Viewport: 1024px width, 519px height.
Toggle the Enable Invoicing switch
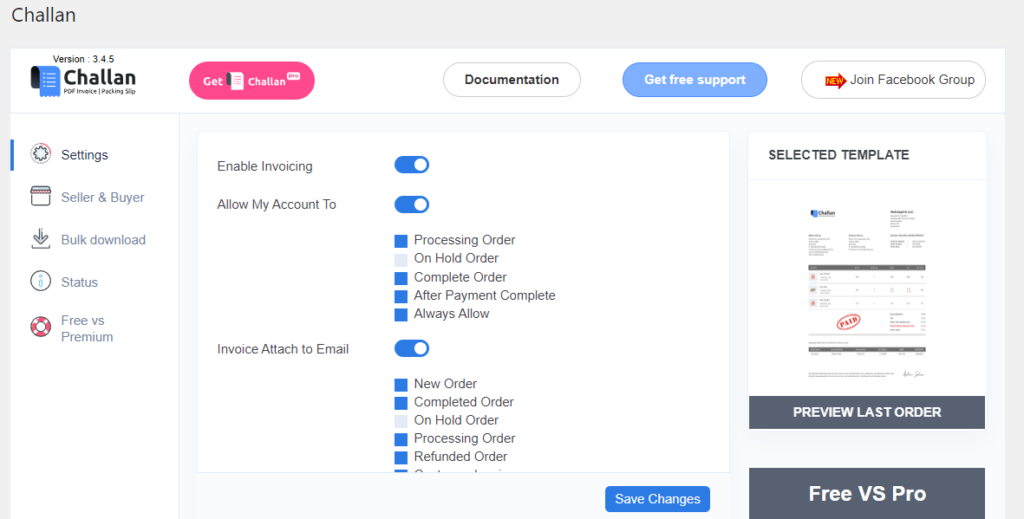coord(411,165)
